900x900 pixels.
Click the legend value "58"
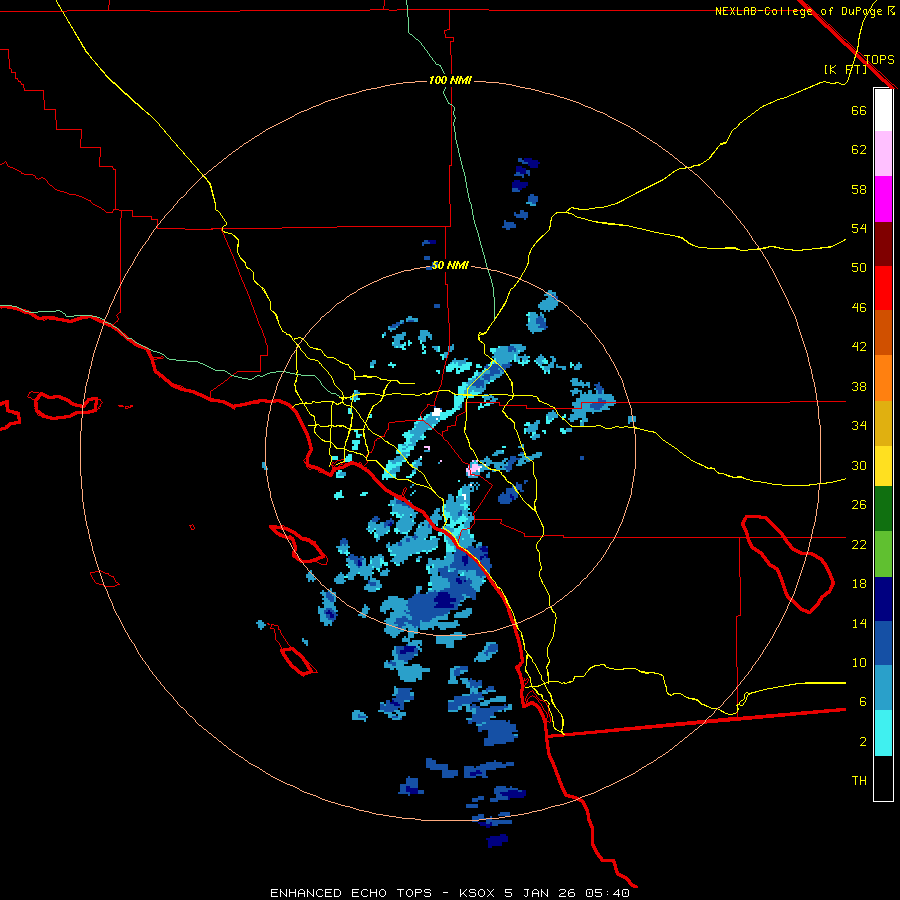point(859,189)
